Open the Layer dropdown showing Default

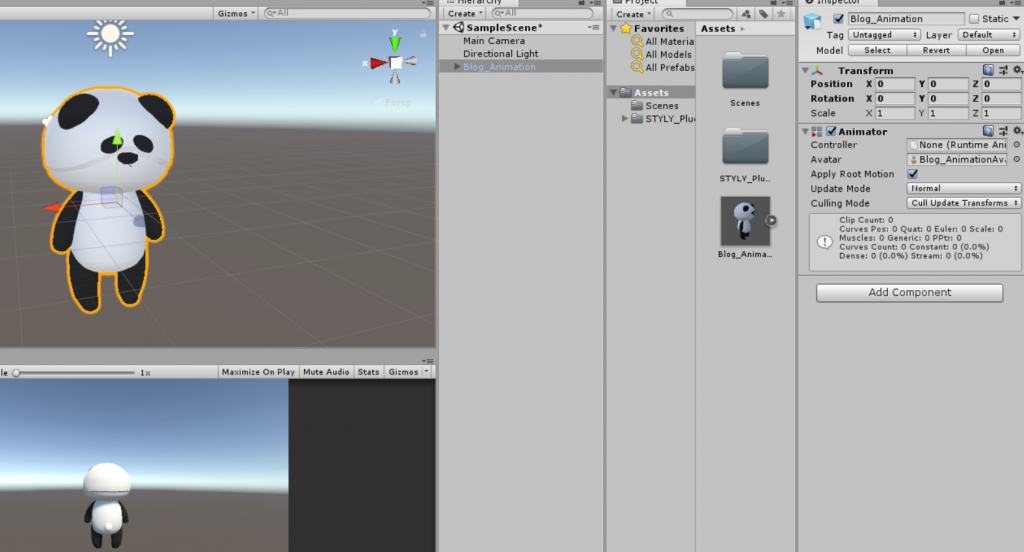point(989,35)
